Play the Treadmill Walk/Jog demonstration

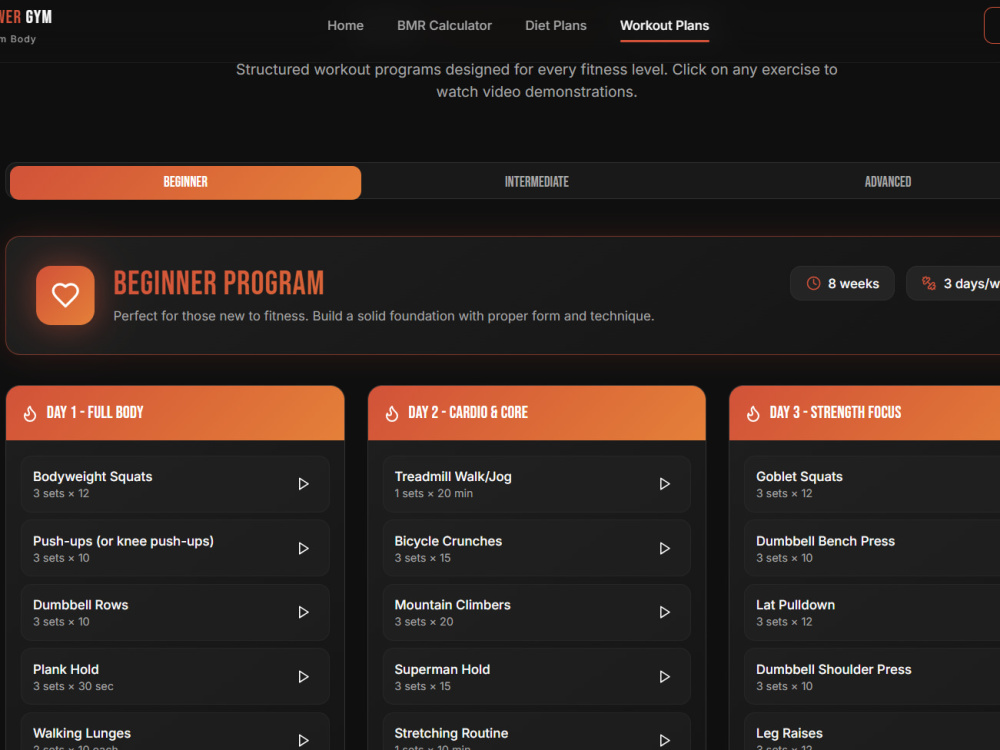tap(665, 484)
